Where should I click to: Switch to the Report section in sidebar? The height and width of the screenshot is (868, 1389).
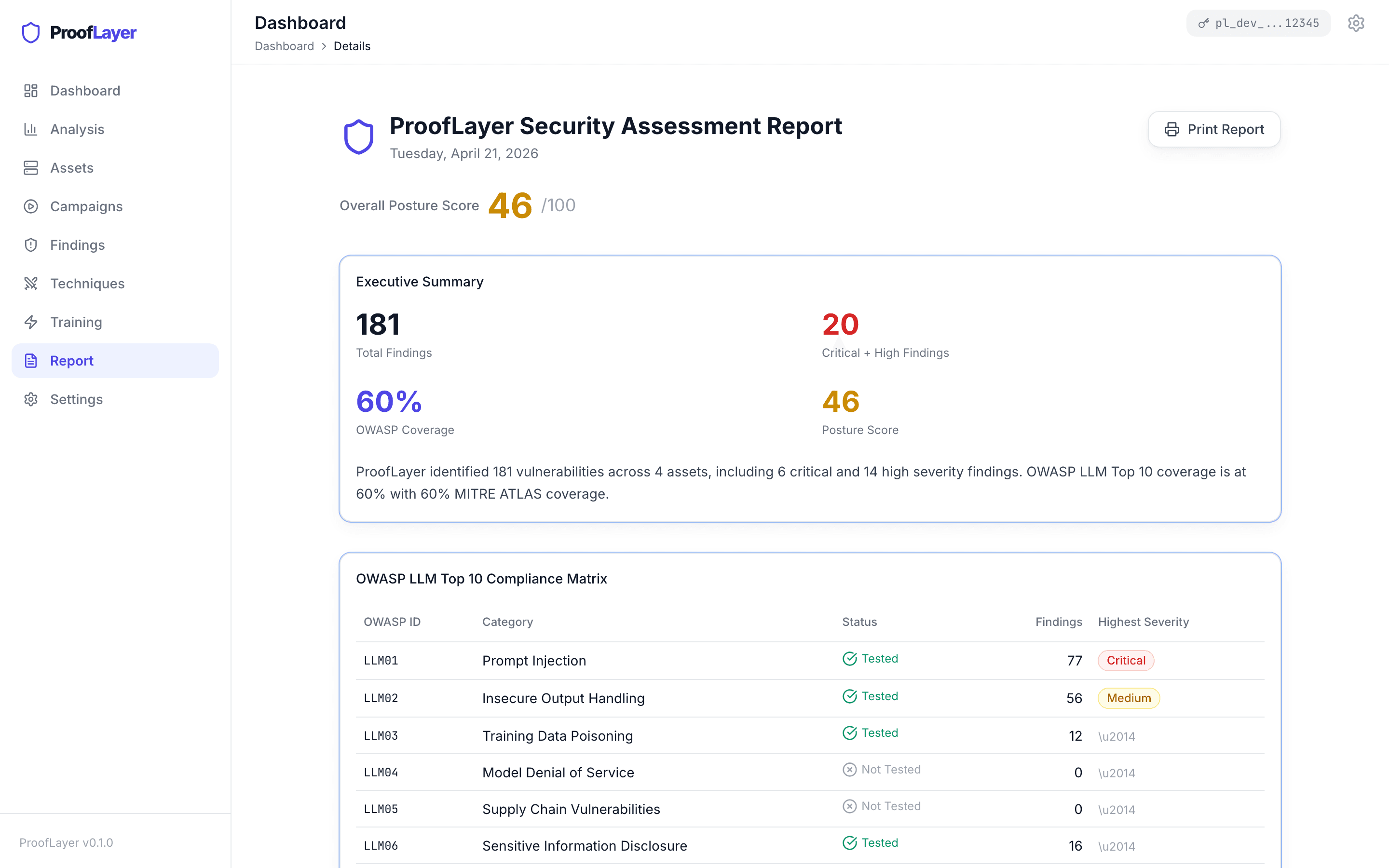[x=71, y=361]
